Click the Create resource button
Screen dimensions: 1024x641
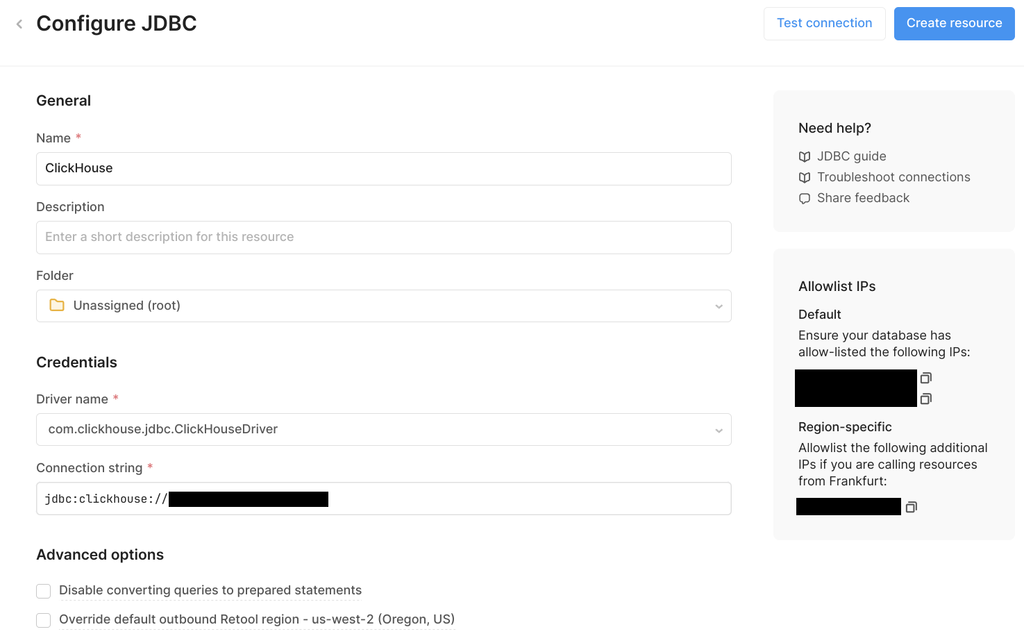[x=953, y=24]
